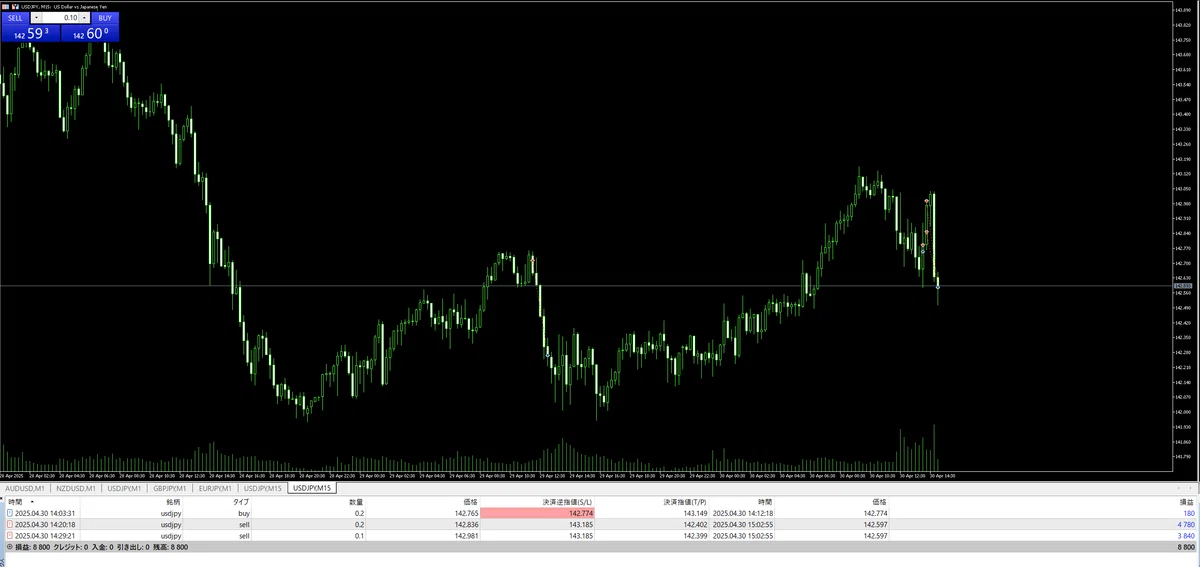Sort by the 数量 column header
Viewport: 1200px width, 567px height.
pyautogui.click(x=358, y=501)
